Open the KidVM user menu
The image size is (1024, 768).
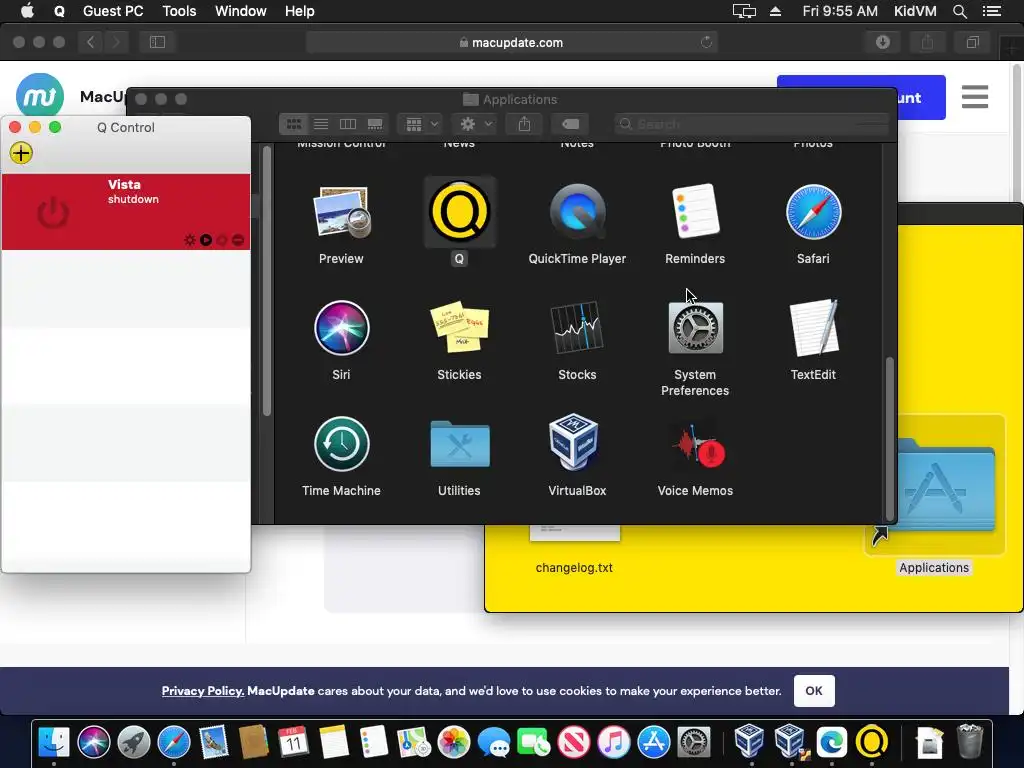pyautogui.click(x=915, y=11)
